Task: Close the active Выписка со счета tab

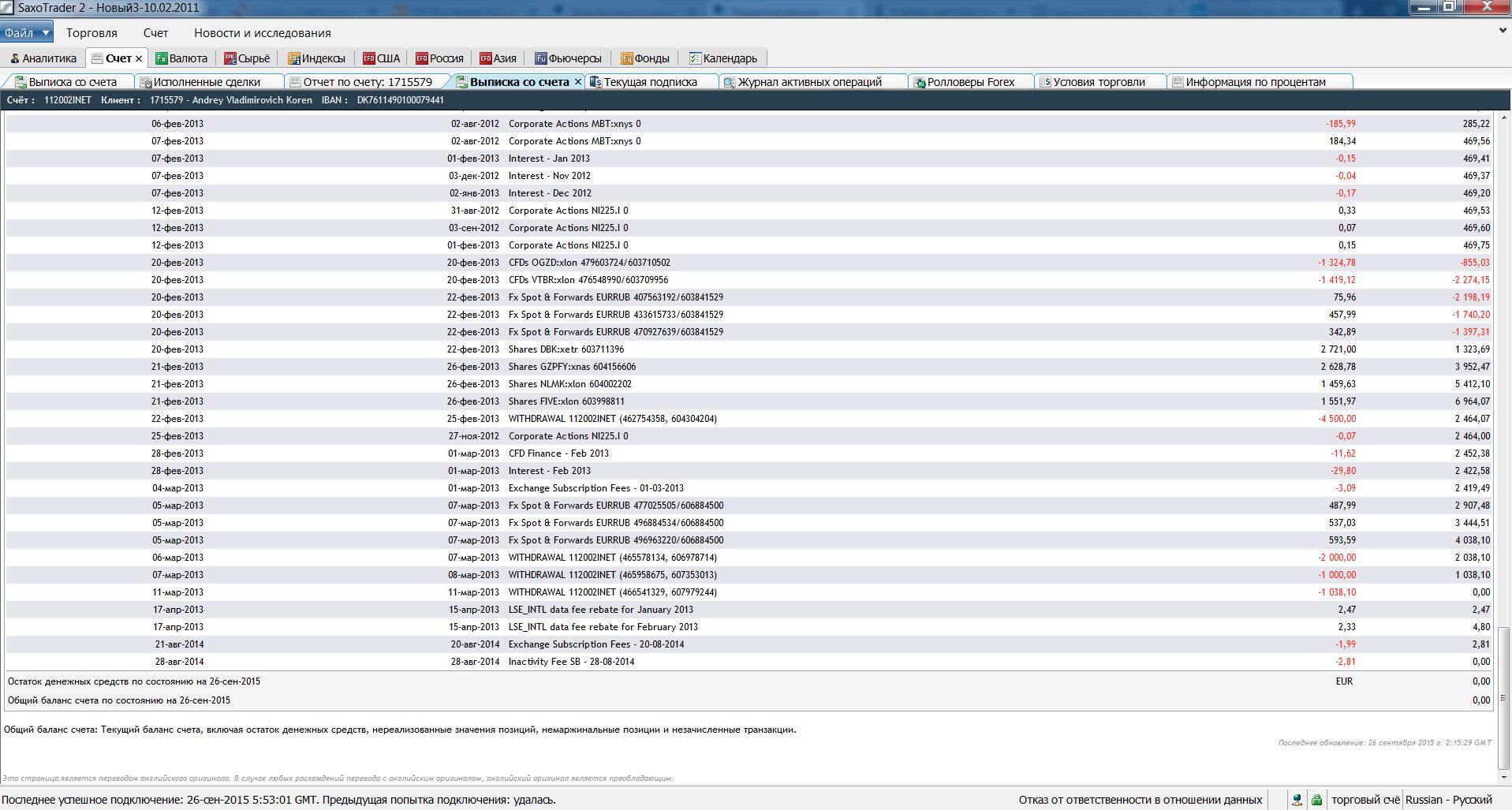Action: (x=577, y=82)
